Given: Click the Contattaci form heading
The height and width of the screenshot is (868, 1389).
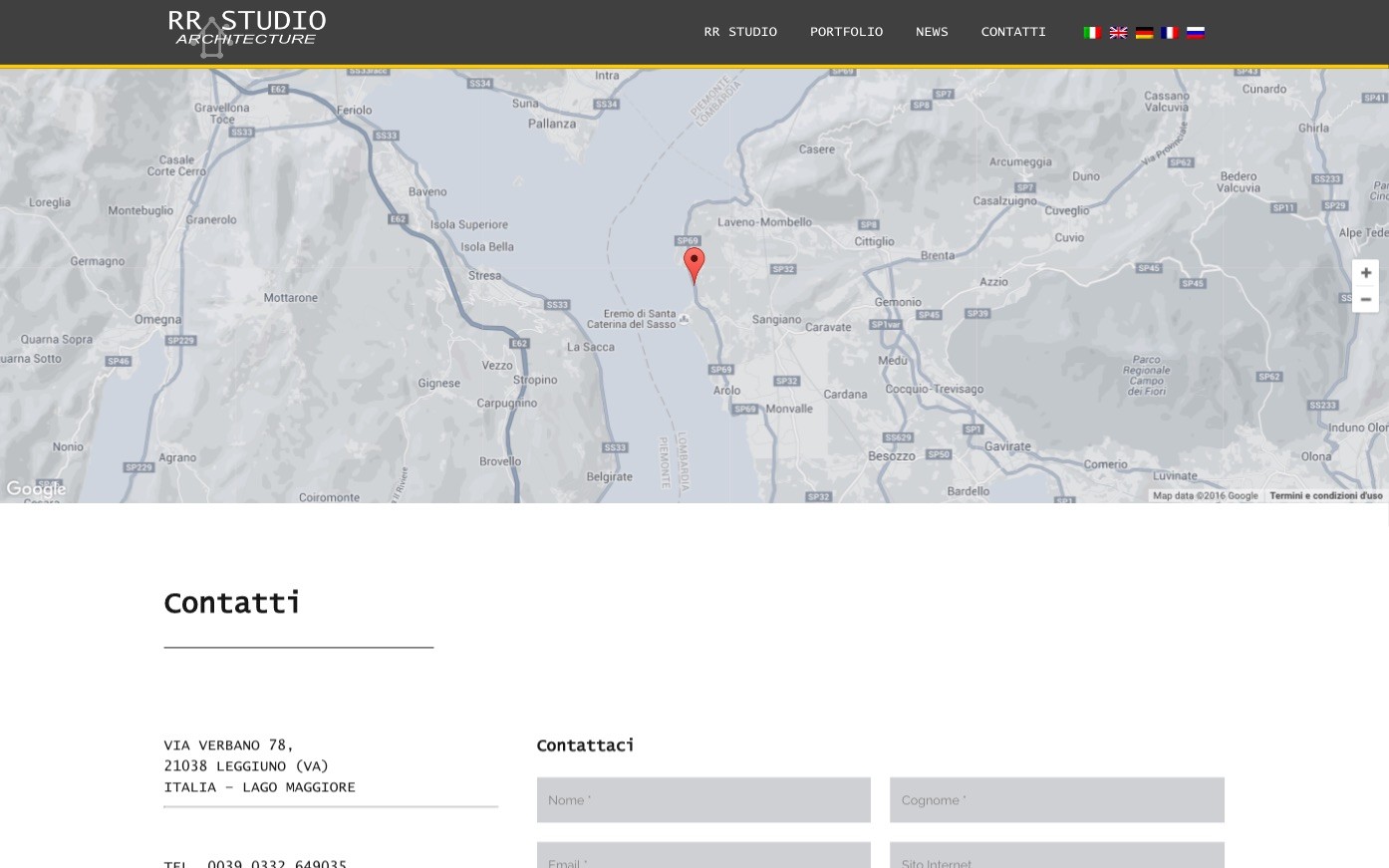Looking at the screenshot, I should click(585, 745).
